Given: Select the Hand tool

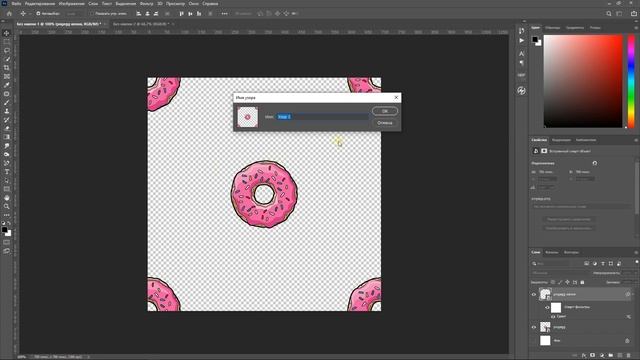Looking at the screenshot, I should [x=7, y=198].
